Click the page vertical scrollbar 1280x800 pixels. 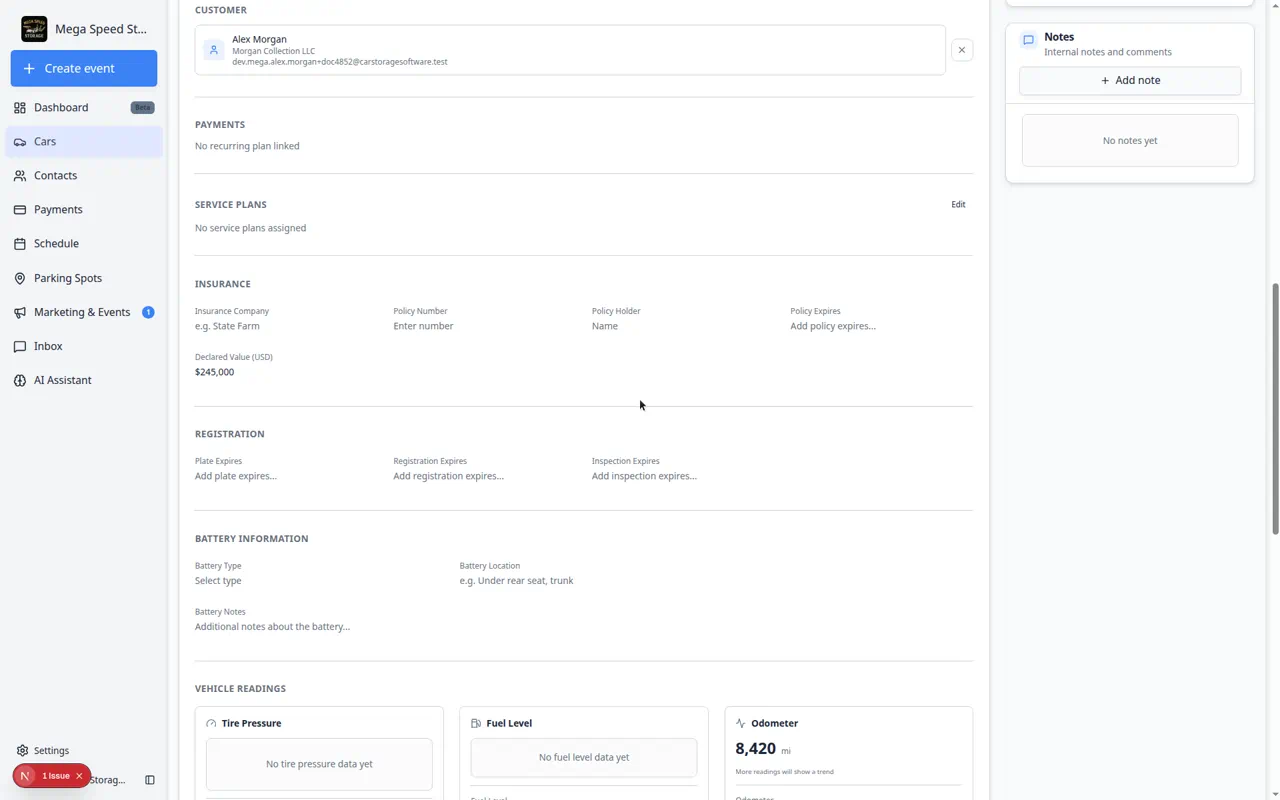tap(1275, 408)
